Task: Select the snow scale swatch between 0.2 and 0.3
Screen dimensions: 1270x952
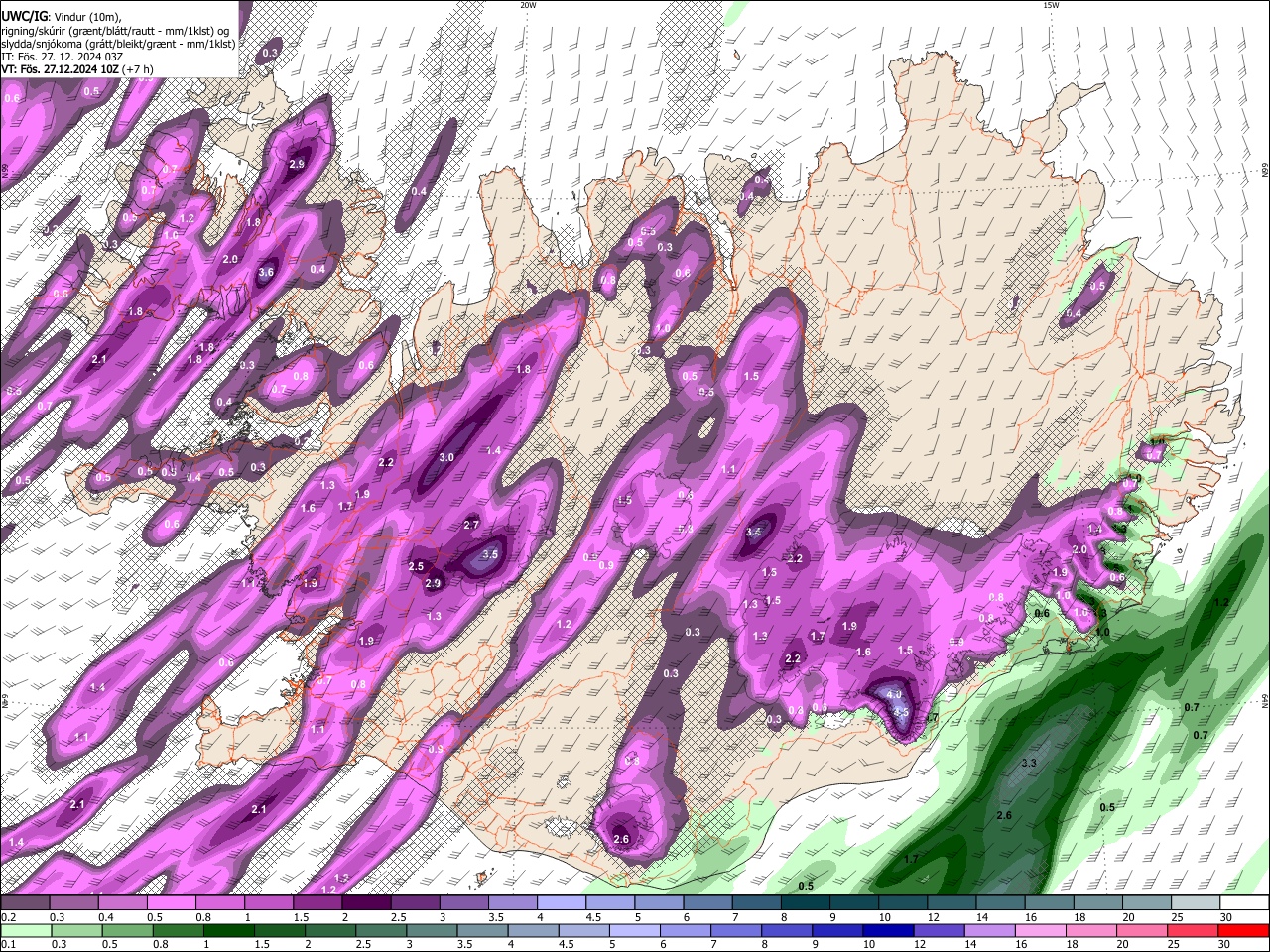Action: [x=25, y=903]
